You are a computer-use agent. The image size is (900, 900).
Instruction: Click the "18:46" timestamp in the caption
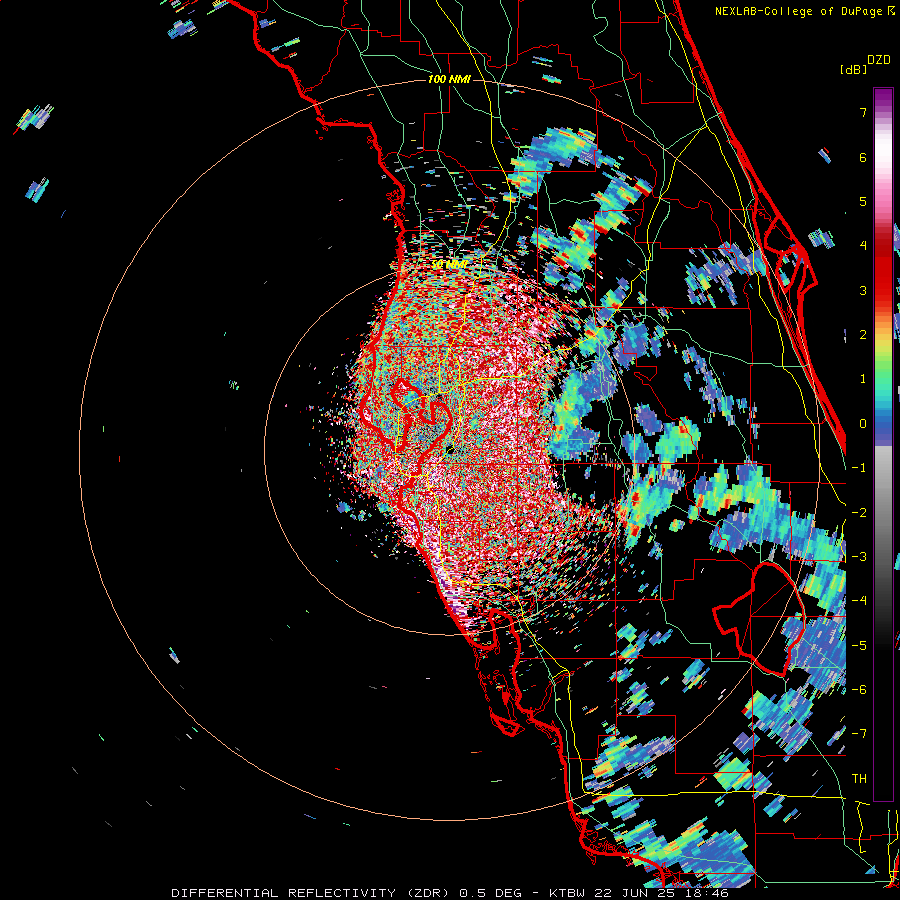(706, 893)
